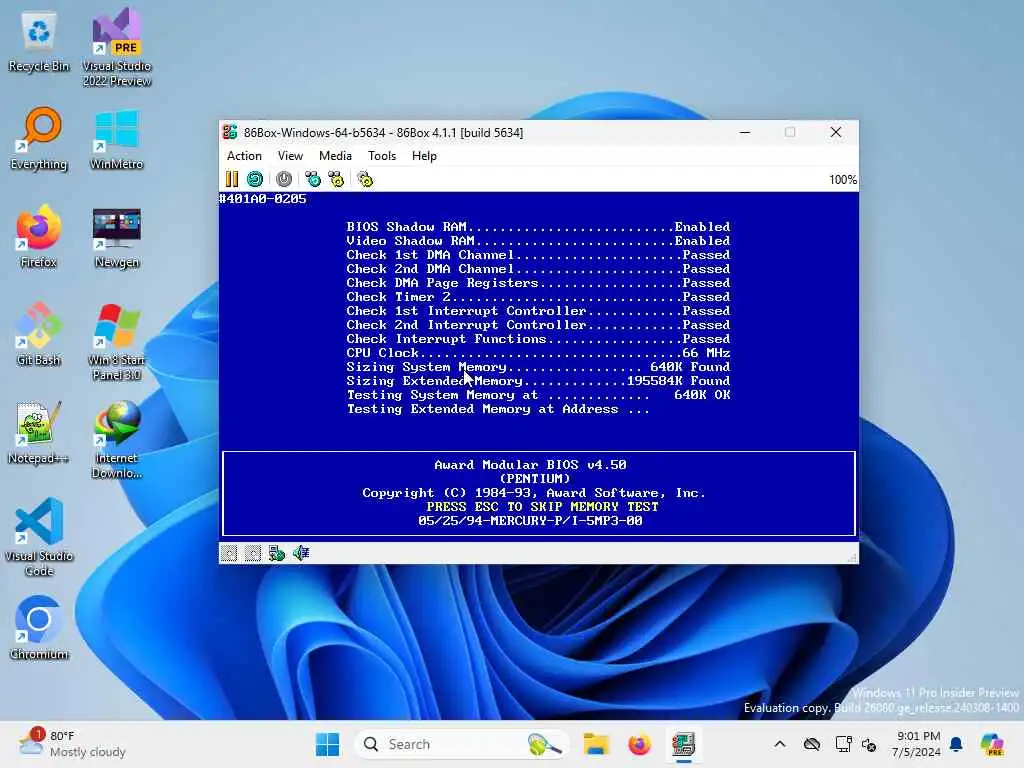Open the clock showing 9:01 PM
Viewport: 1024px width, 768px height.
(x=917, y=744)
